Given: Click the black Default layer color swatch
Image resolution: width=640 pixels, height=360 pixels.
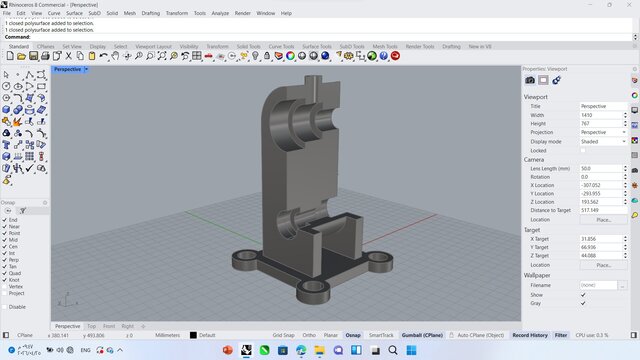Looking at the screenshot, I should (x=193, y=335).
